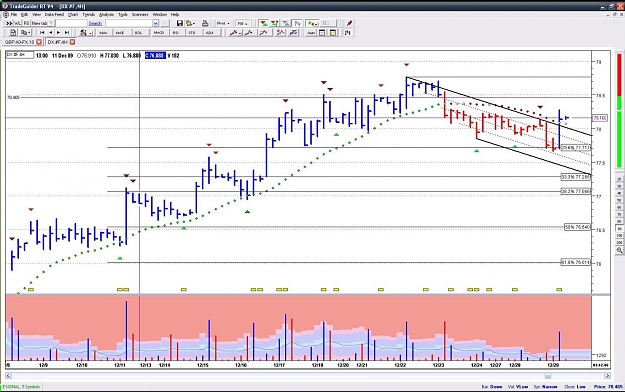Viewport: 625px width, 392px height.
Task: Close the GBP A0-FX tab
Action: (39, 42)
